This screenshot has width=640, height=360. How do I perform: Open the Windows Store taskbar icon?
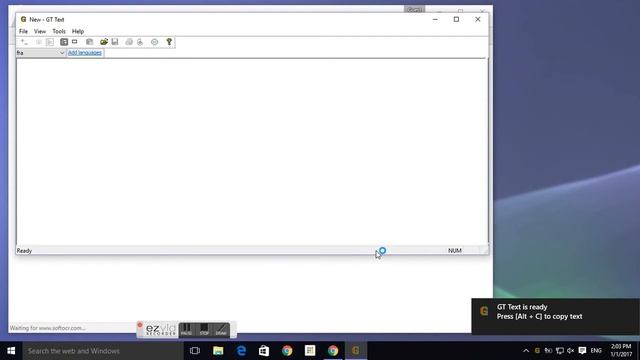(x=264, y=351)
